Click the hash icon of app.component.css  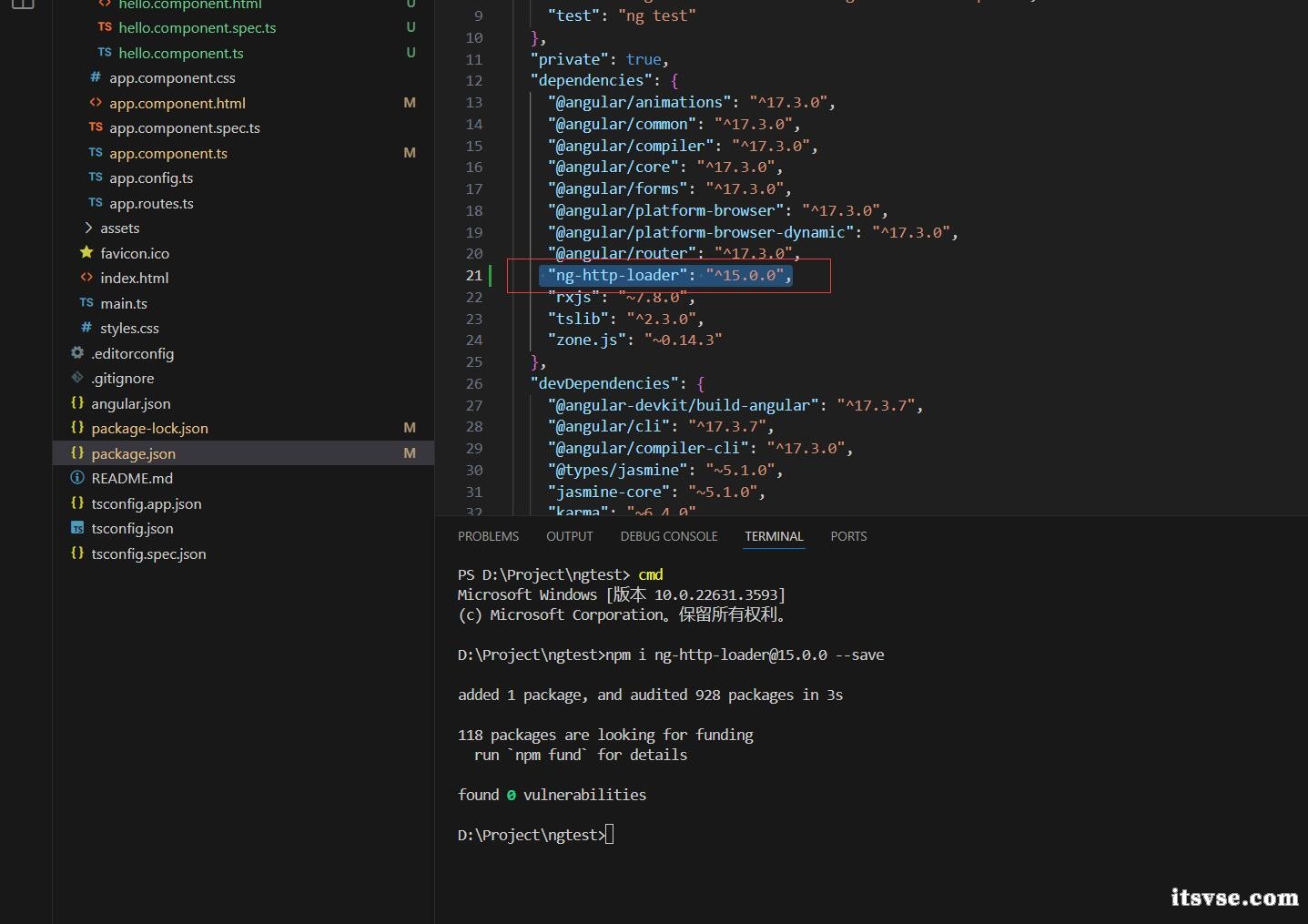(96, 77)
